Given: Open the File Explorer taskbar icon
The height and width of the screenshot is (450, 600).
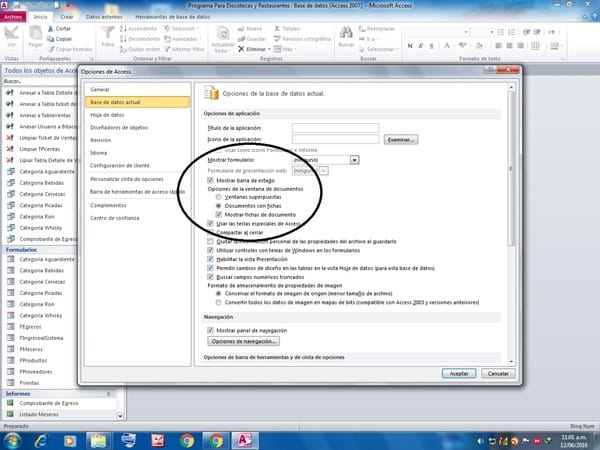Looking at the screenshot, I should (98, 441).
